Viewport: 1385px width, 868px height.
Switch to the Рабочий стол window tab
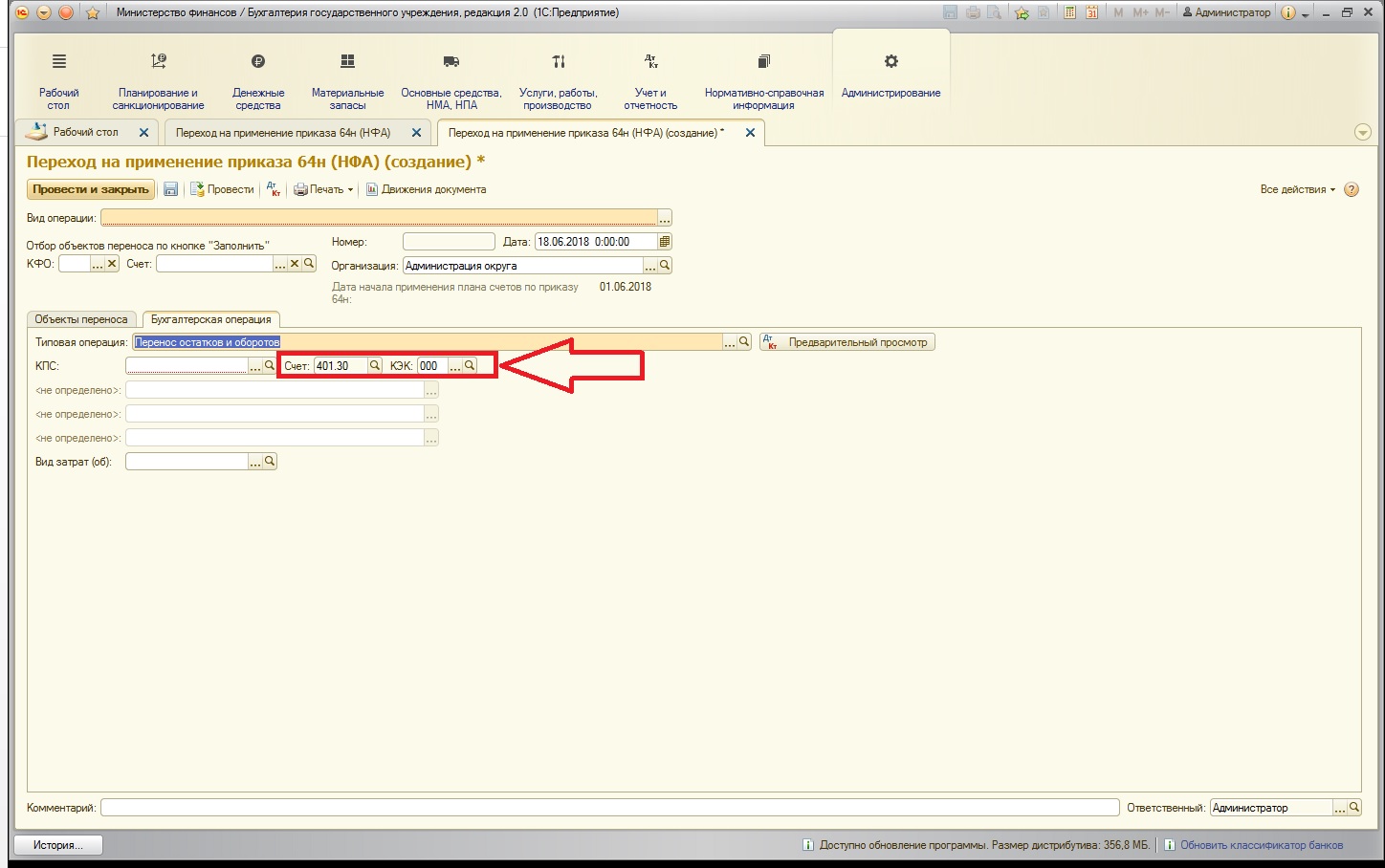coord(85,132)
